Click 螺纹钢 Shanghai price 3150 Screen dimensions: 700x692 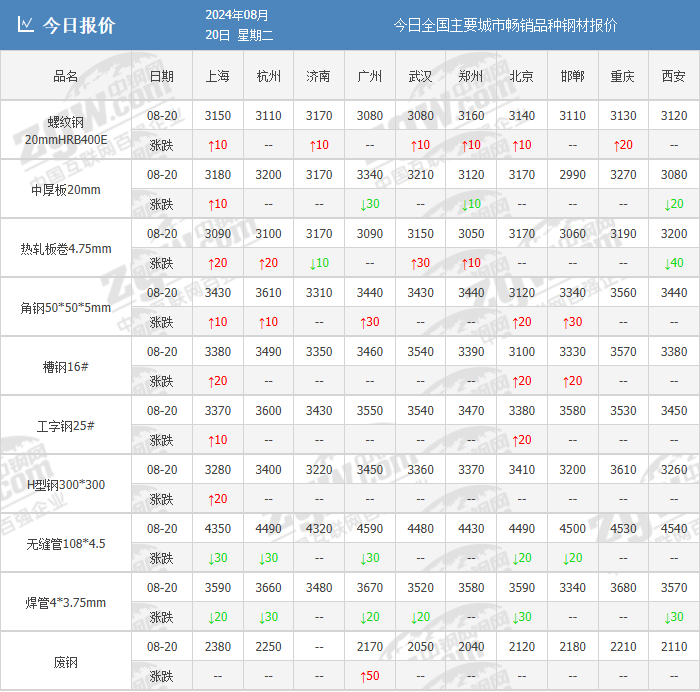point(218,116)
